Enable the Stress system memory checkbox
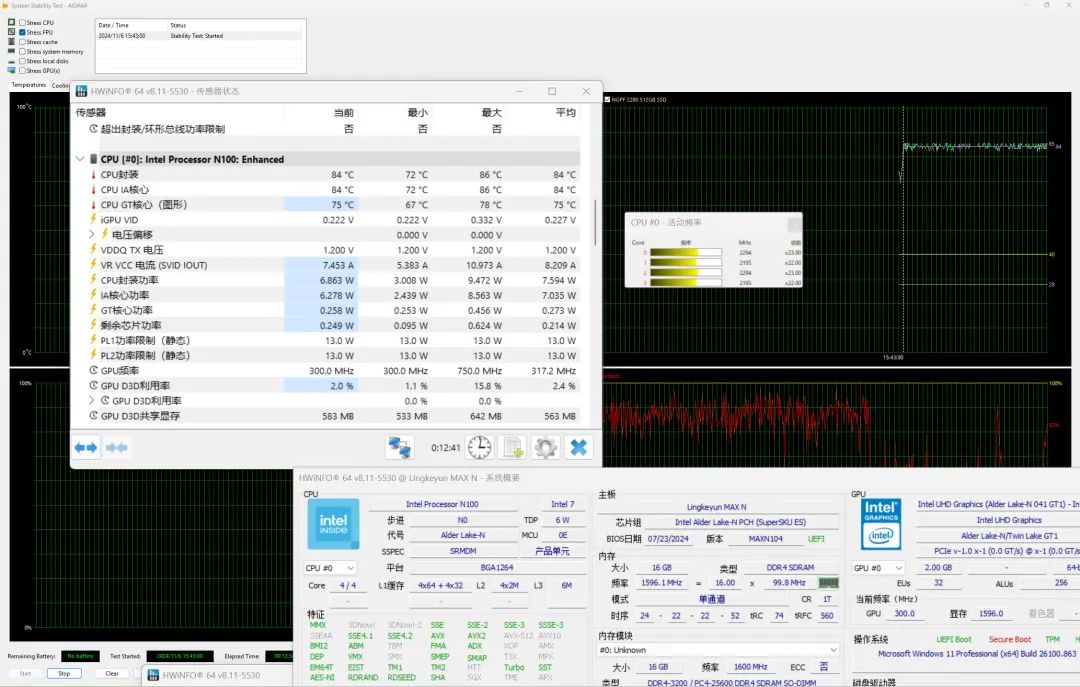Viewport: 1080px width, 687px height. click(x=22, y=52)
